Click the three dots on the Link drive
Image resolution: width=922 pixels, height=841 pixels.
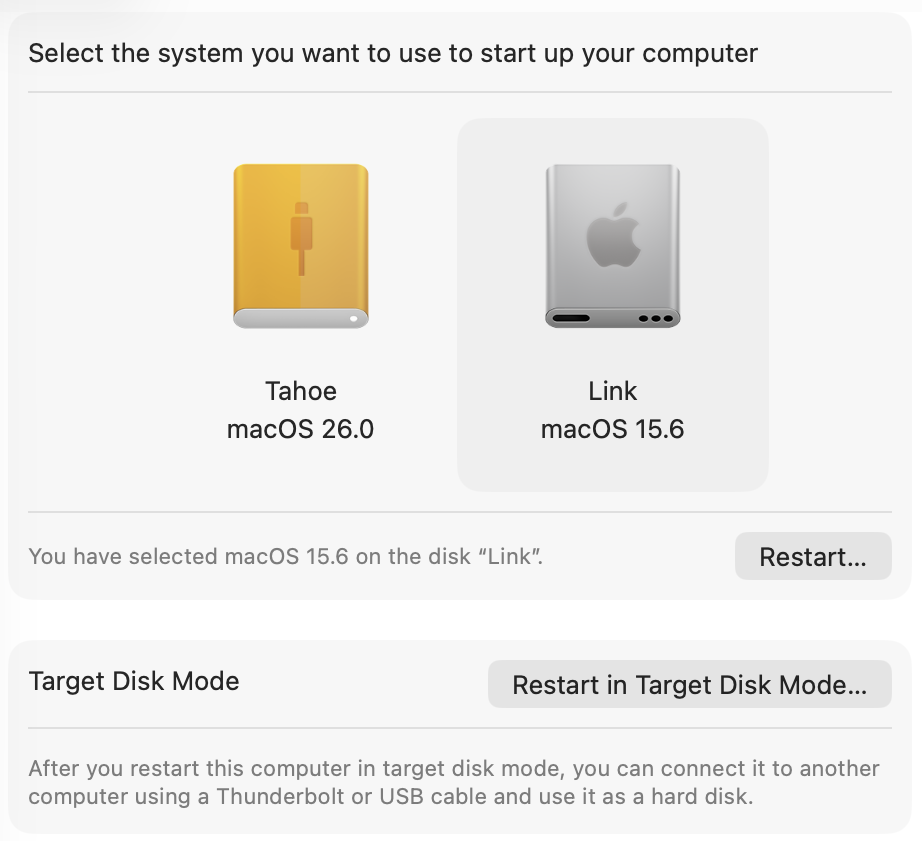pyautogui.click(x=655, y=319)
